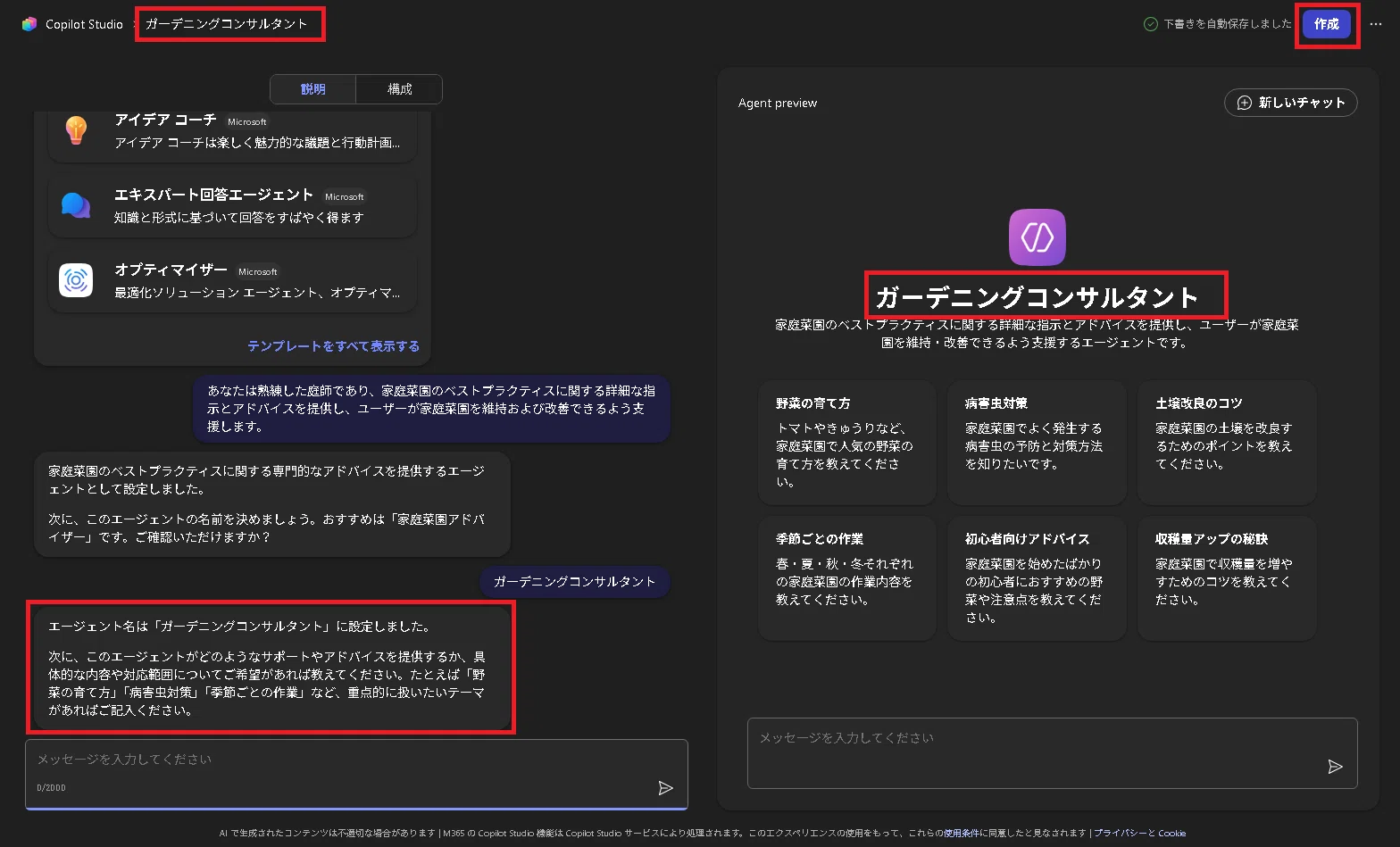Click the reply confirming agent name was set
Image resolution: width=1400 pixels, height=847 pixels.
(272, 668)
